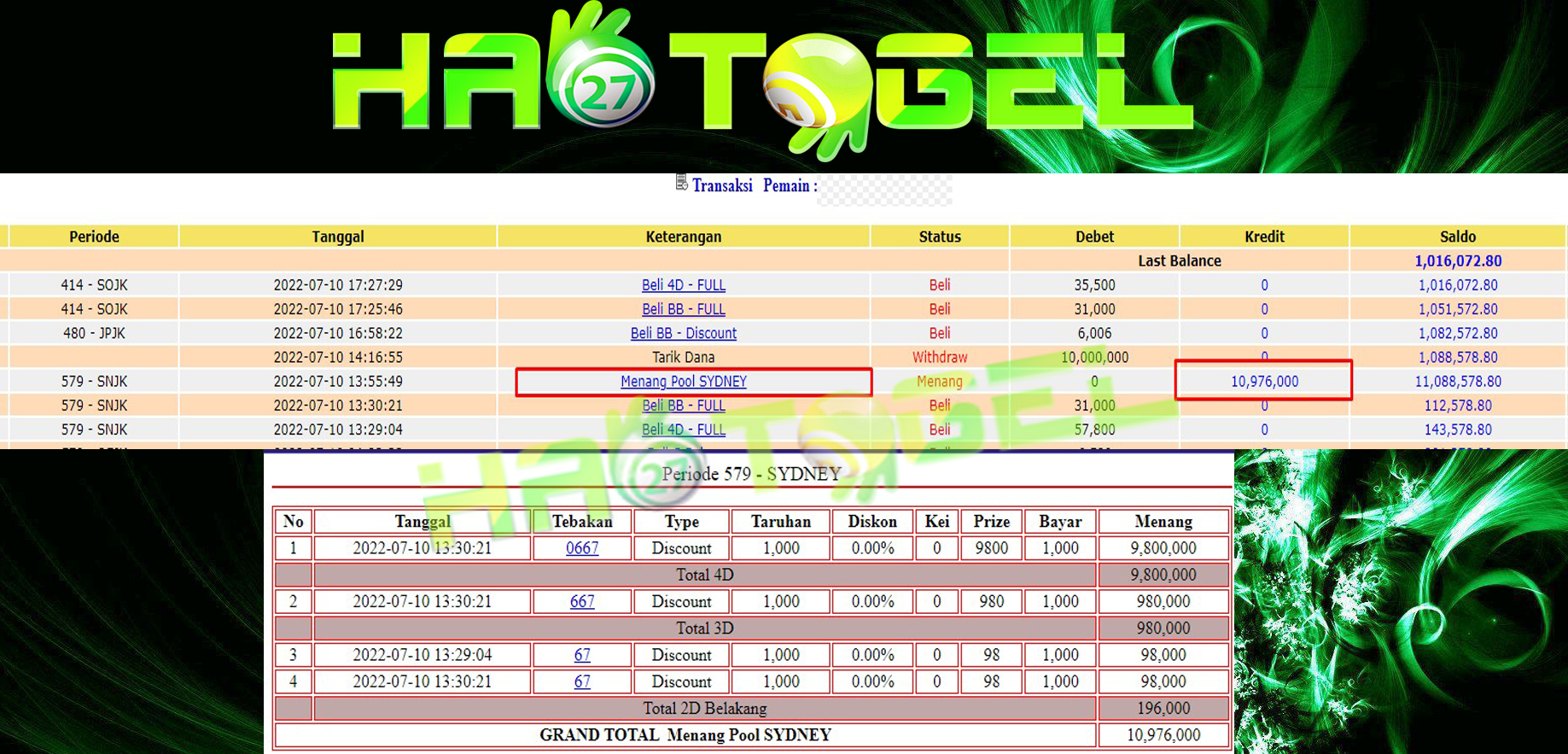Viewport: 1568px width, 754px height.
Task: Click the 667 tebakan link
Action: 582,602
